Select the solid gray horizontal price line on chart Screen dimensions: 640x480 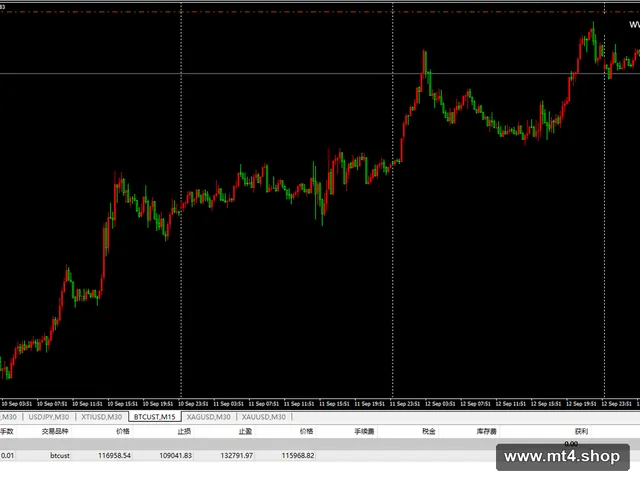pyautogui.click(x=320, y=73)
